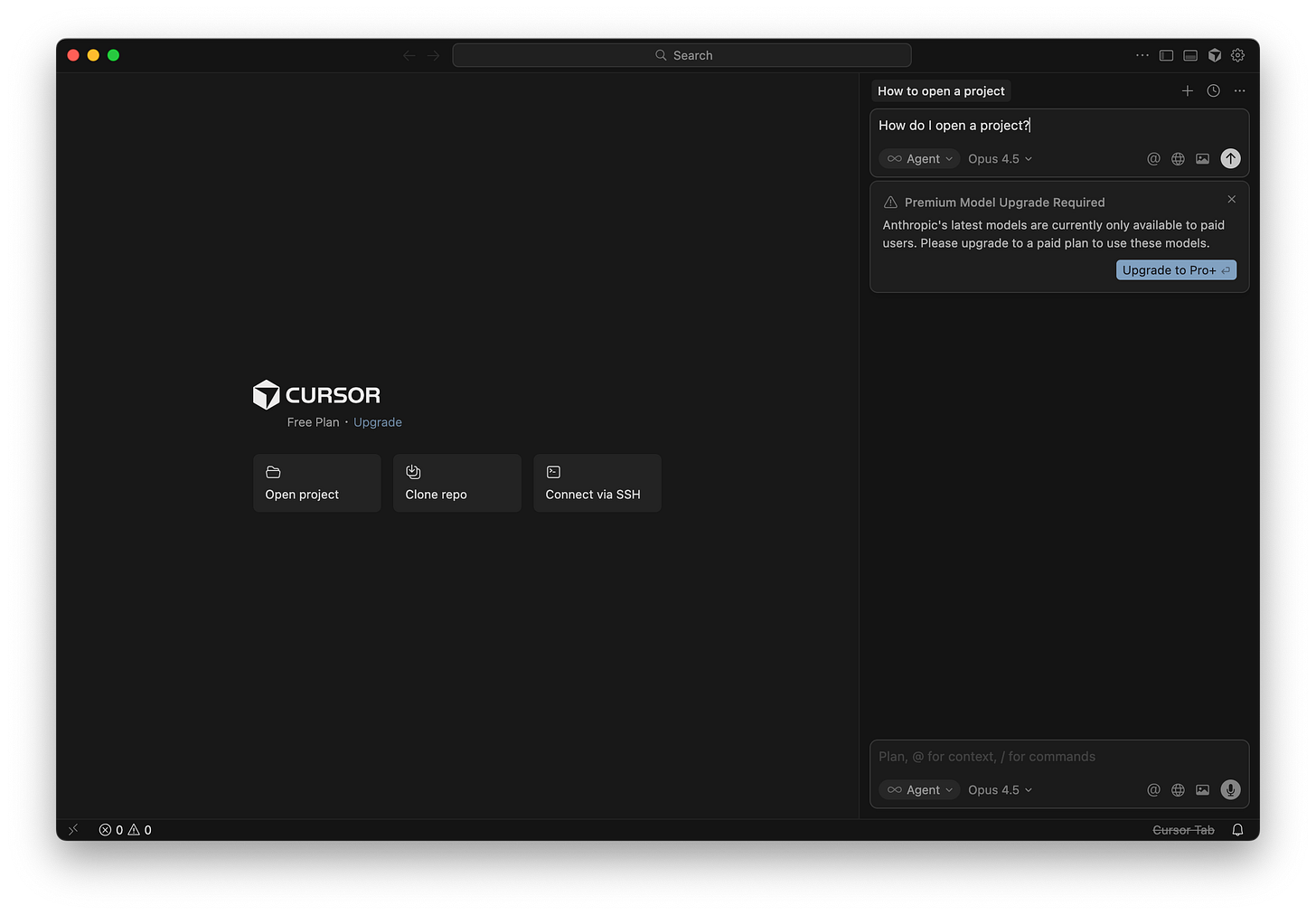Toggle the primary sidebar layout icon
This screenshot has height=915, width=1316.
click(1167, 55)
